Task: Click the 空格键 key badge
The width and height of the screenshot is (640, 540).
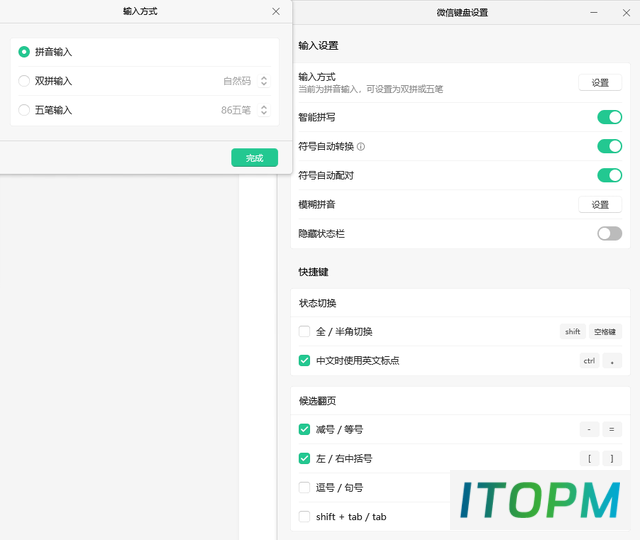Action: click(605, 331)
